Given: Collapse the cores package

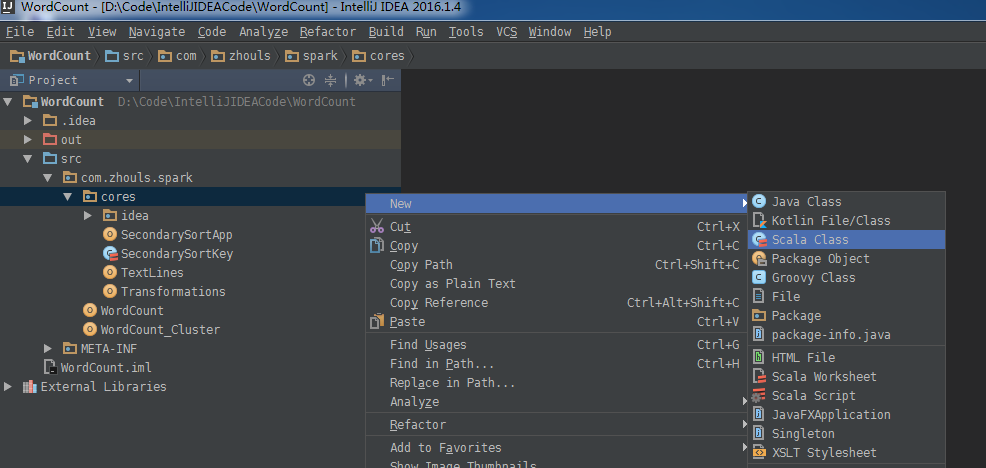Looking at the screenshot, I should click(68, 196).
